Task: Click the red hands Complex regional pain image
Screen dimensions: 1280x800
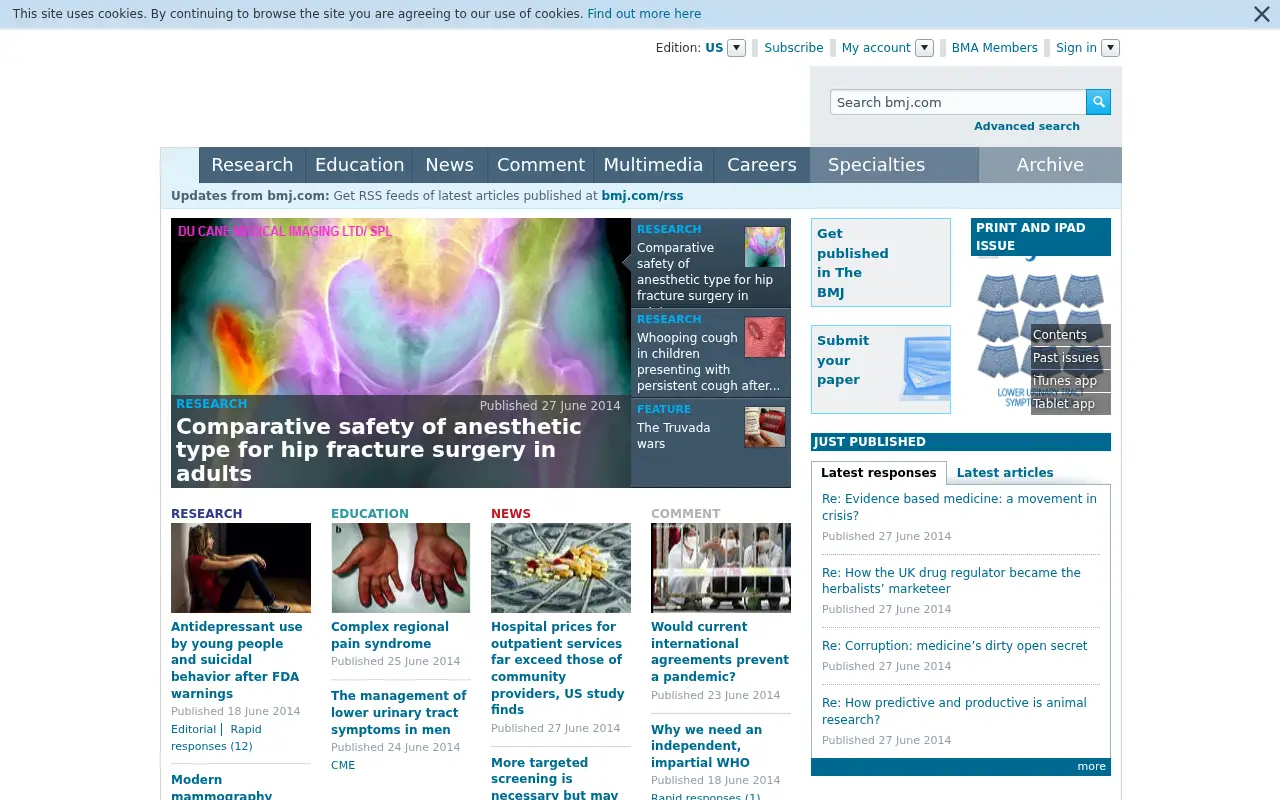Action: [401, 568]
